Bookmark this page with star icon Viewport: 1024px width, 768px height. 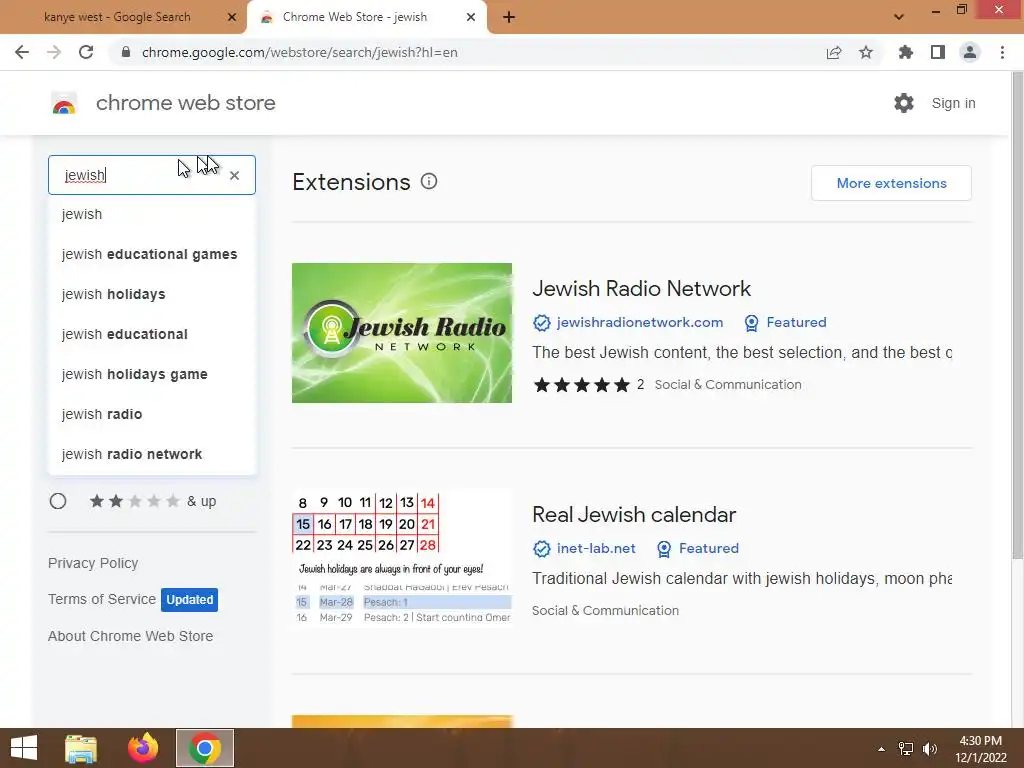[866, 52]
